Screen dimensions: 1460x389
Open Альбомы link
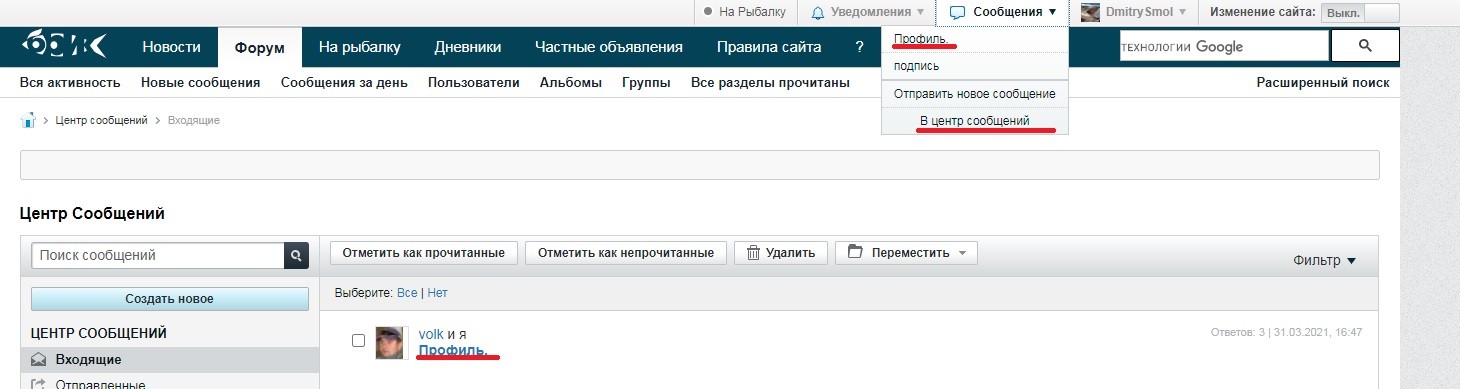click(571, 83)
